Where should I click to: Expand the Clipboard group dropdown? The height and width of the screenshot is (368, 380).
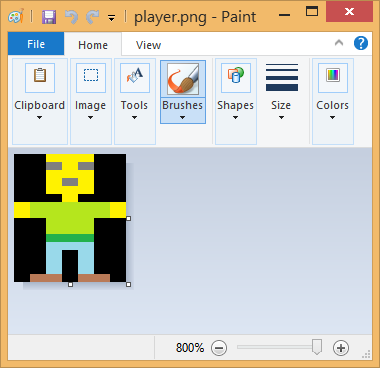tap(40, 117)
